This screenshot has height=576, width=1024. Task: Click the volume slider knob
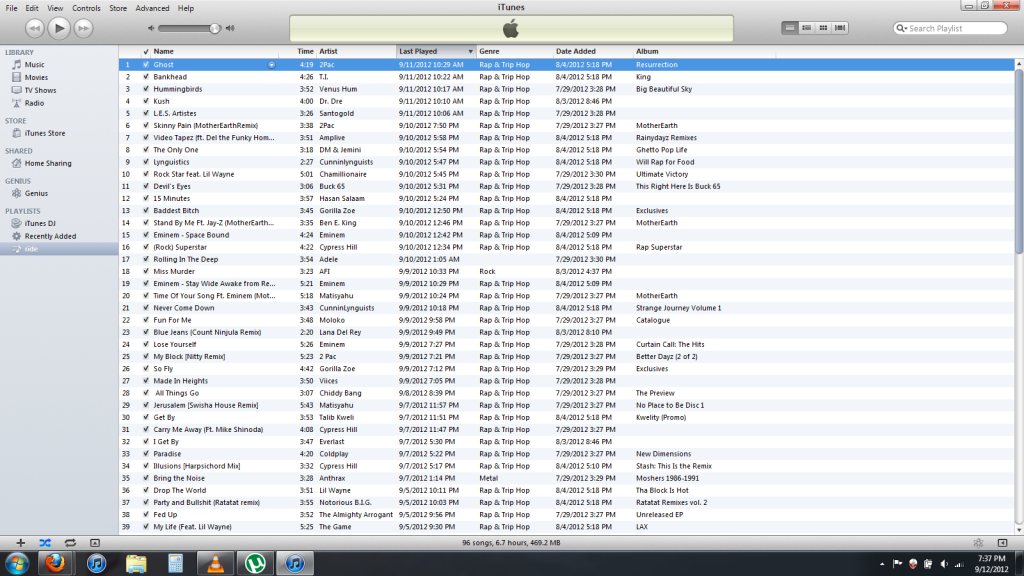pyautogui.click(x=215, y=28)
